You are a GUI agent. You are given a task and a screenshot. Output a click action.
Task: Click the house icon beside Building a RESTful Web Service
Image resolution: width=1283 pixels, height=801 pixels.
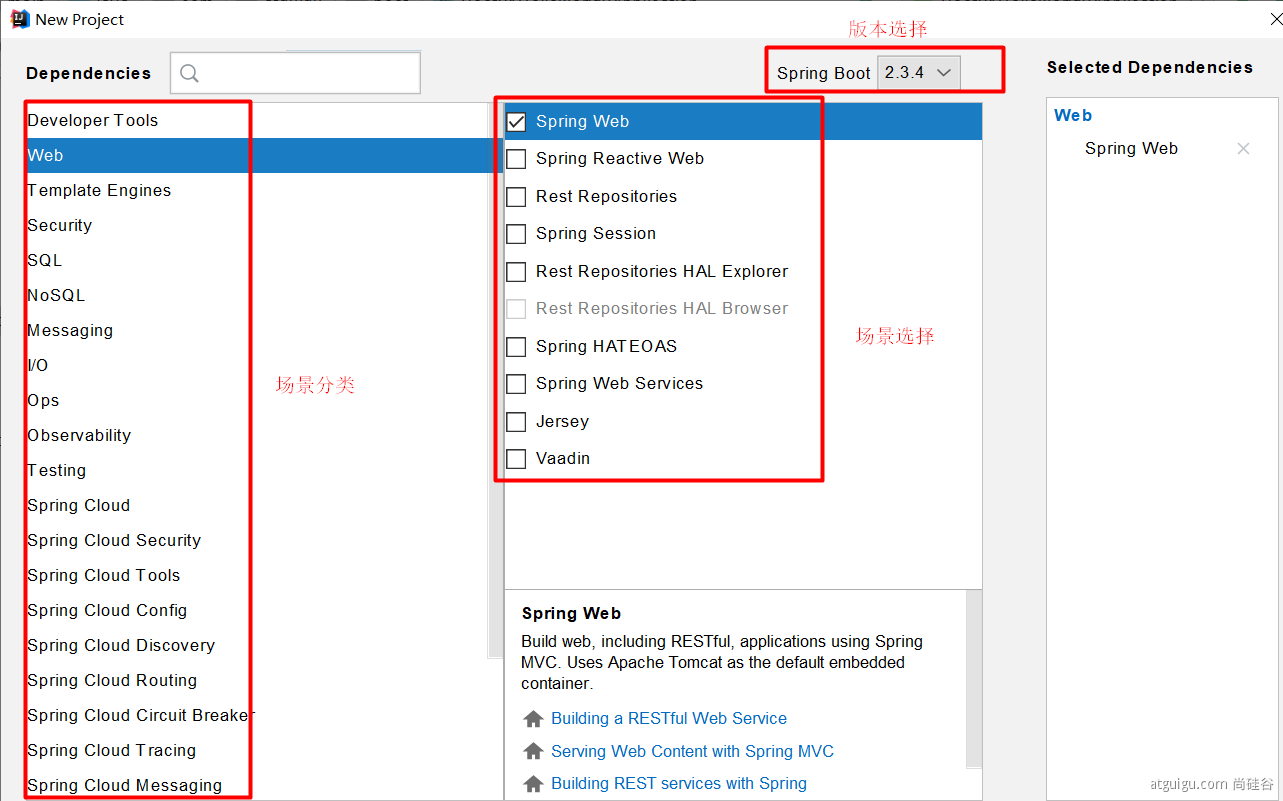coord(534,719)
